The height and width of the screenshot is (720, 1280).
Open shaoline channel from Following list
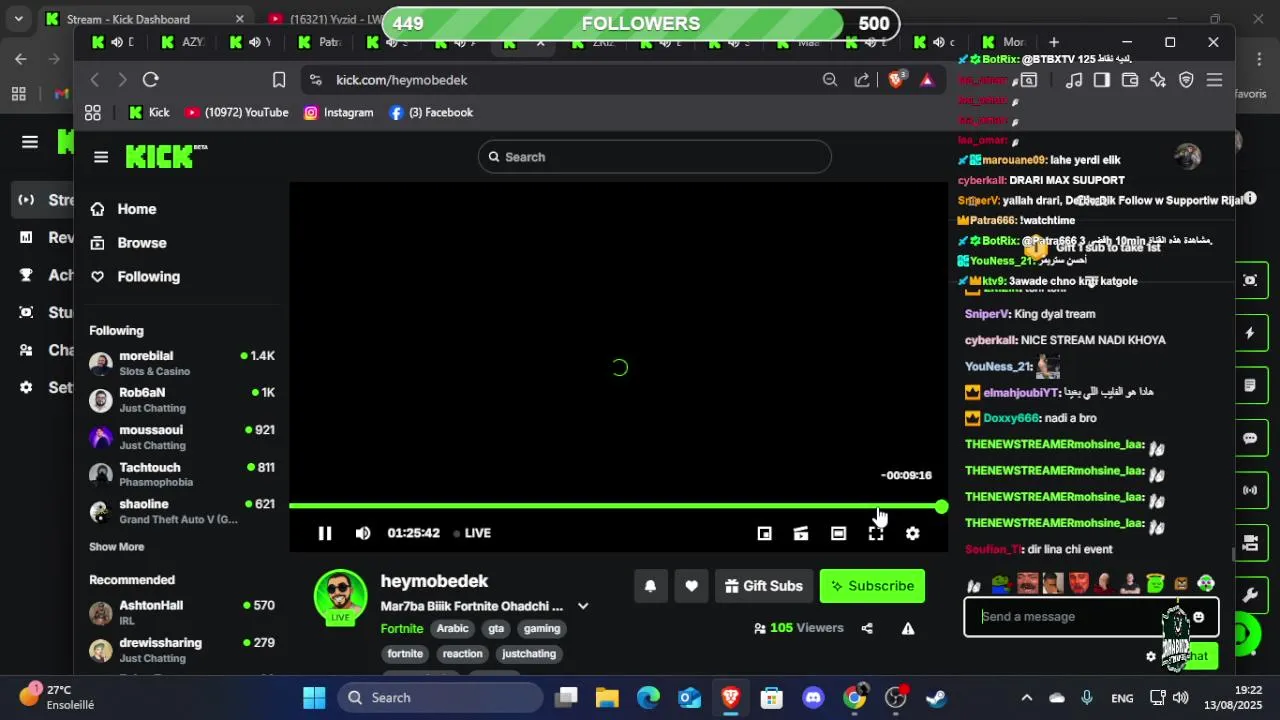pyautogui.click(x=182, y=511)
